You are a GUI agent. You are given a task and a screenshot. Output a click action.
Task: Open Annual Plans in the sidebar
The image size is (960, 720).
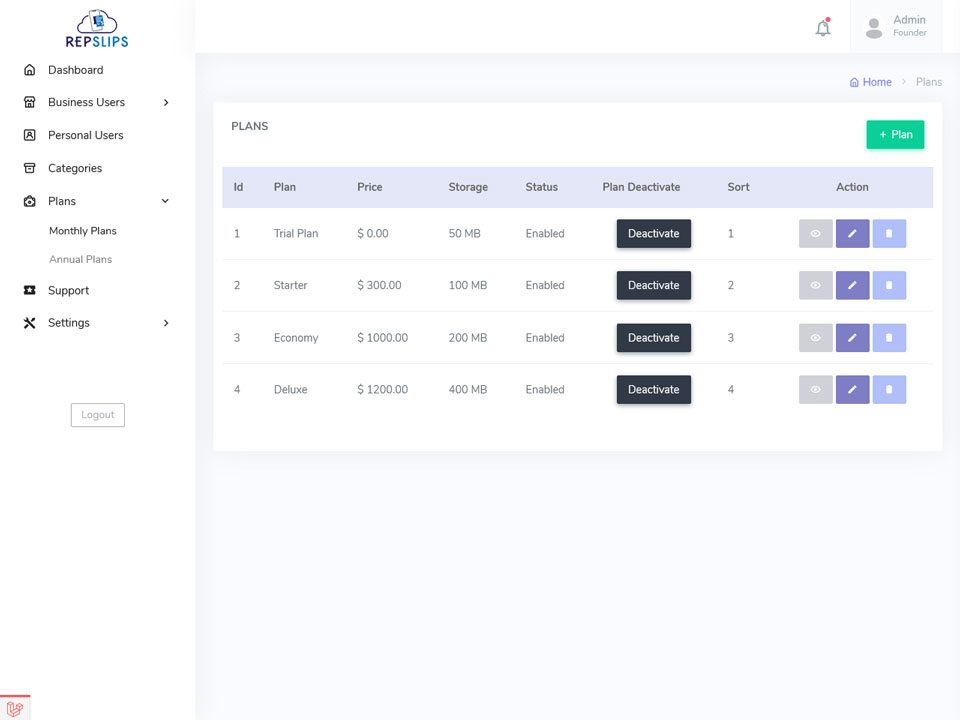[80, 259]
